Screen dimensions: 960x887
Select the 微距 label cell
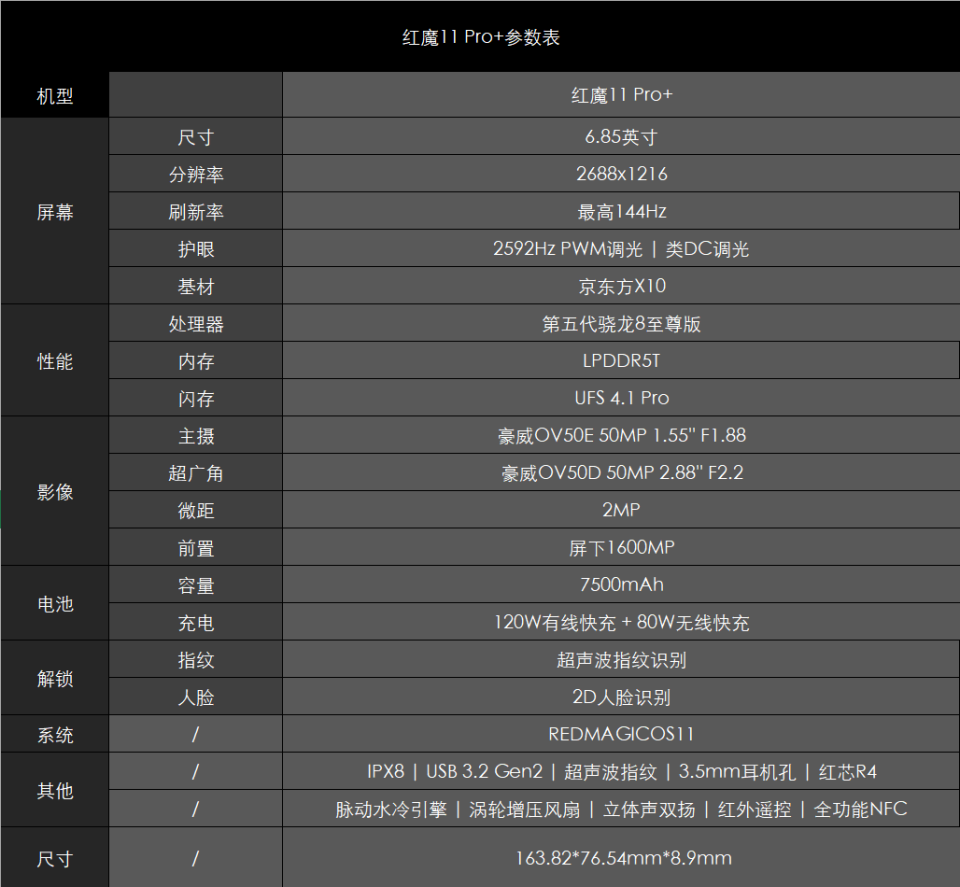pos(196,510)
